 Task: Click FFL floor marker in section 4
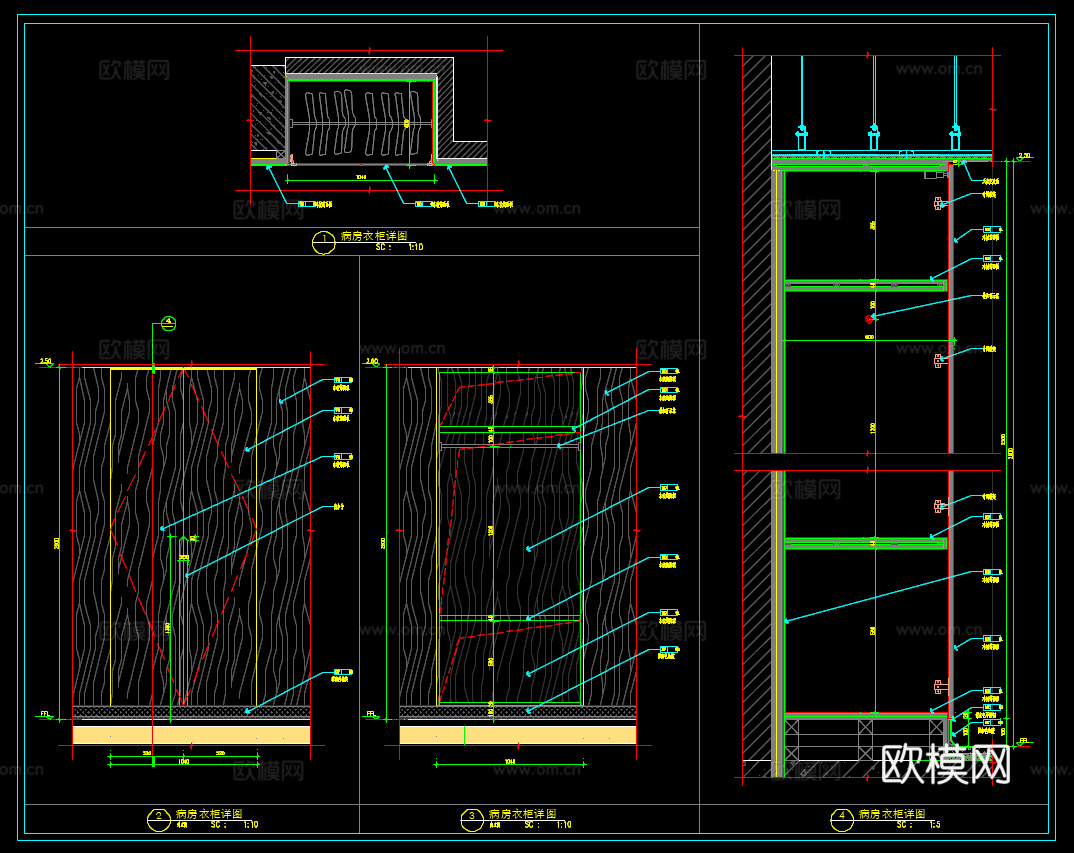(x=1023, y=741)
